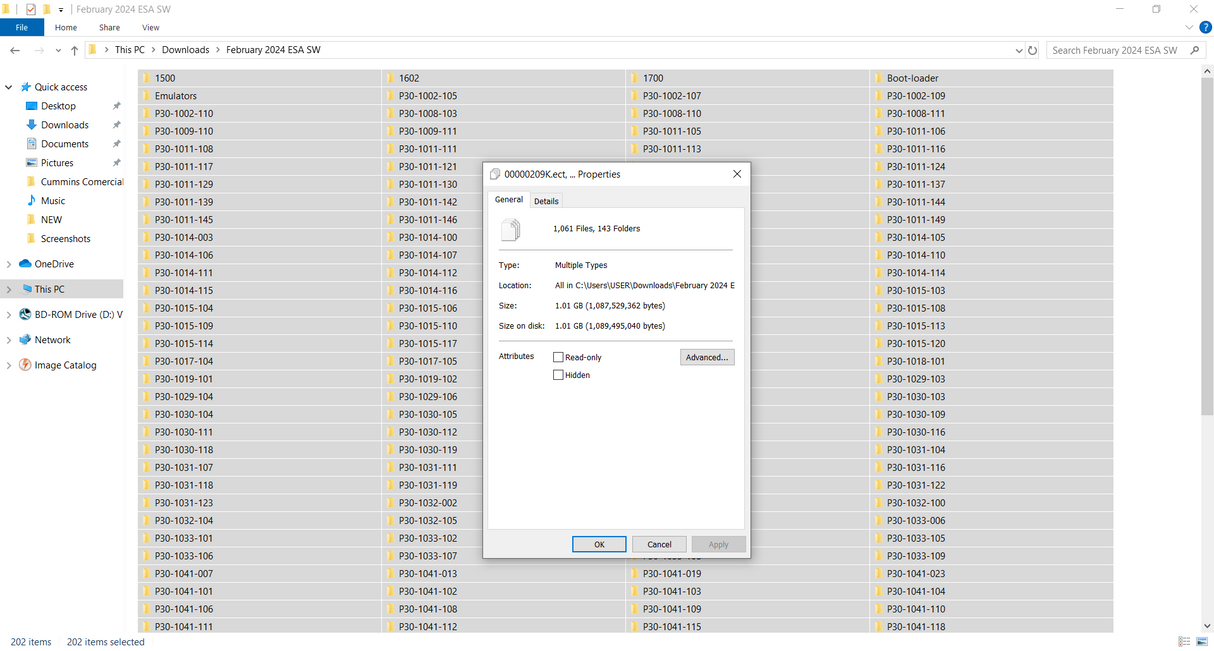Open the Details tab in Properties dialog

(x=546, y=200)
